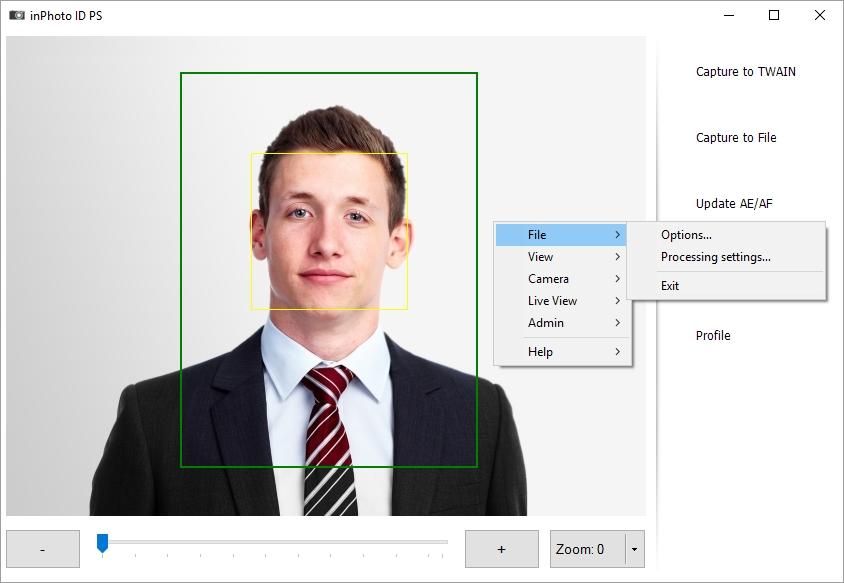The width and height of the screenshot is (844, 583).
Task: Close the inPhoto ID PS window
Action: point(819,15)
